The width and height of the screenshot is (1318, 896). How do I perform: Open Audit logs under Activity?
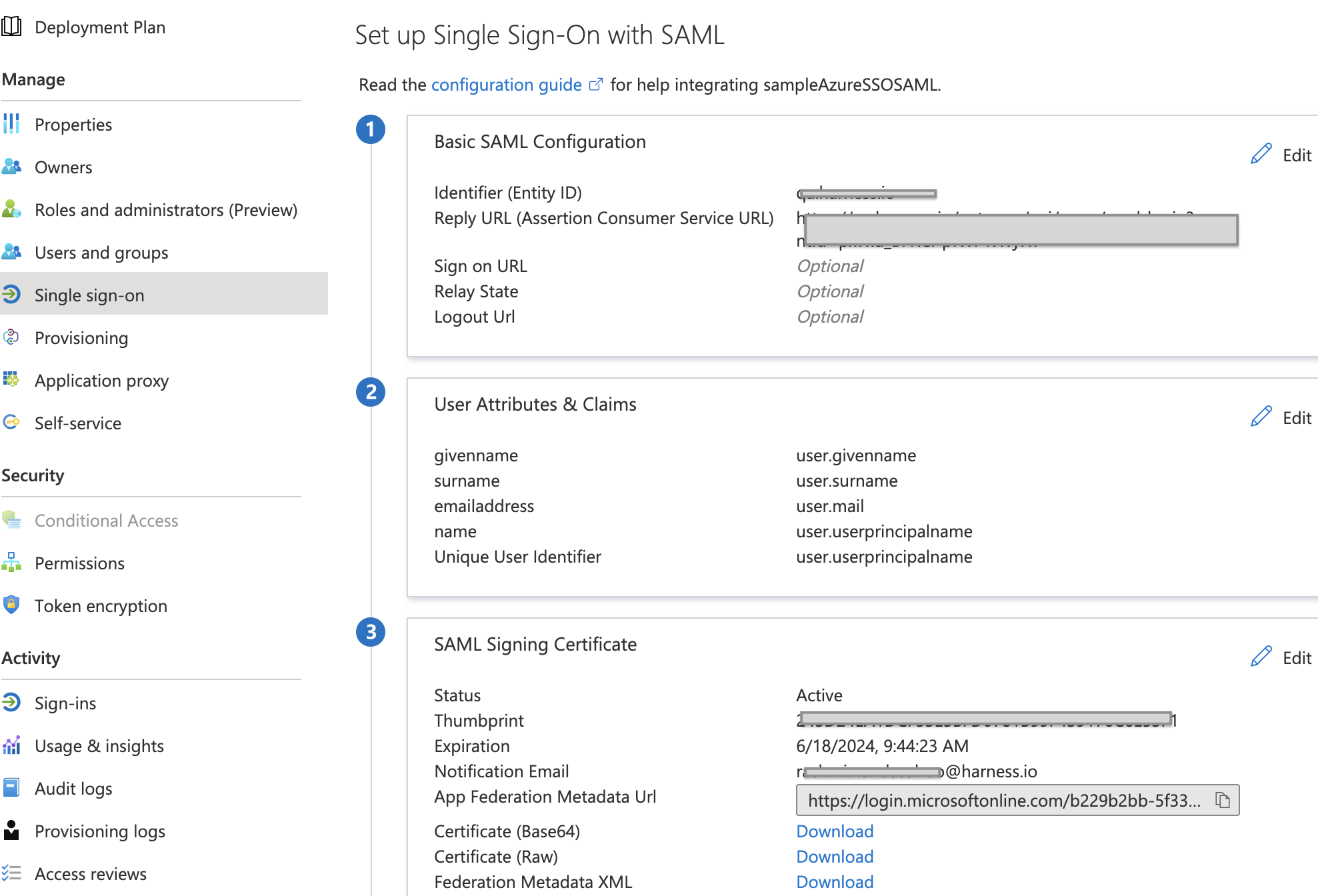[x=73, y=788]
